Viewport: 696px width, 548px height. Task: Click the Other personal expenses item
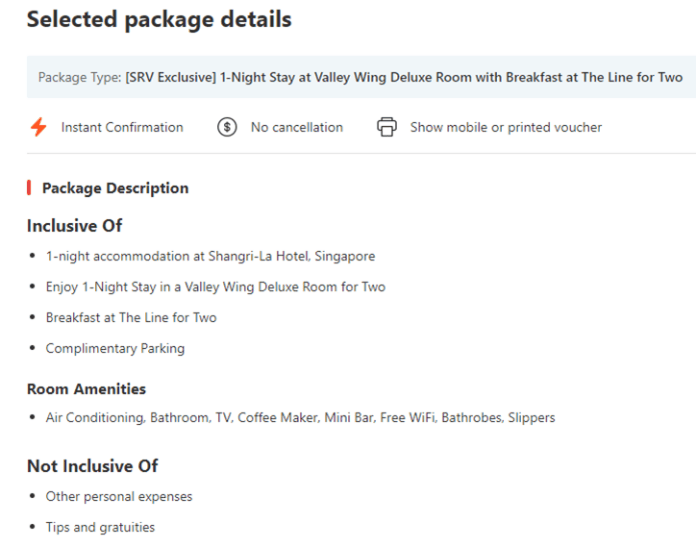click(x=119, y=496)
